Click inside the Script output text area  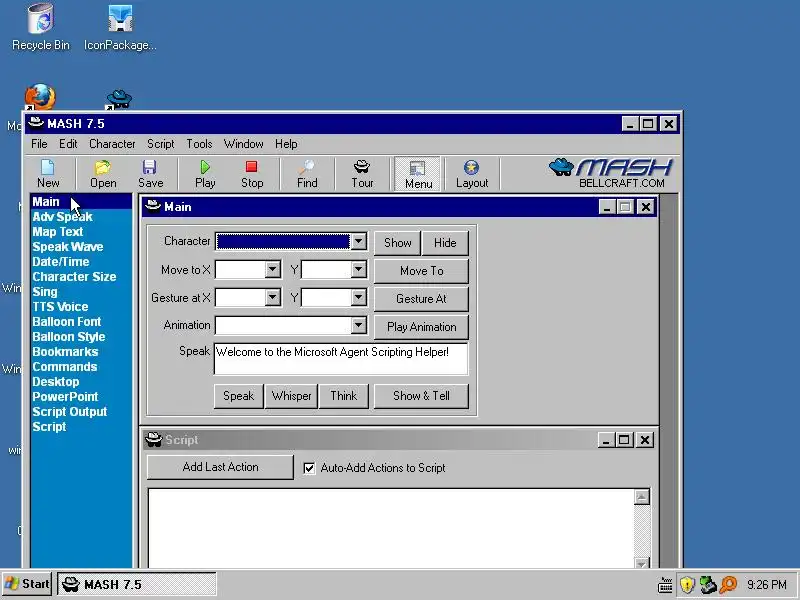click(391, 528)
